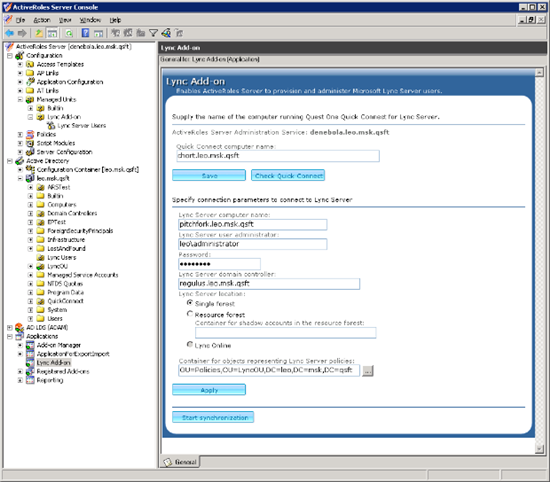Click the Lync Server domain controller field
The width and height of the screenshot is (550, 482).
click(269, 283)
